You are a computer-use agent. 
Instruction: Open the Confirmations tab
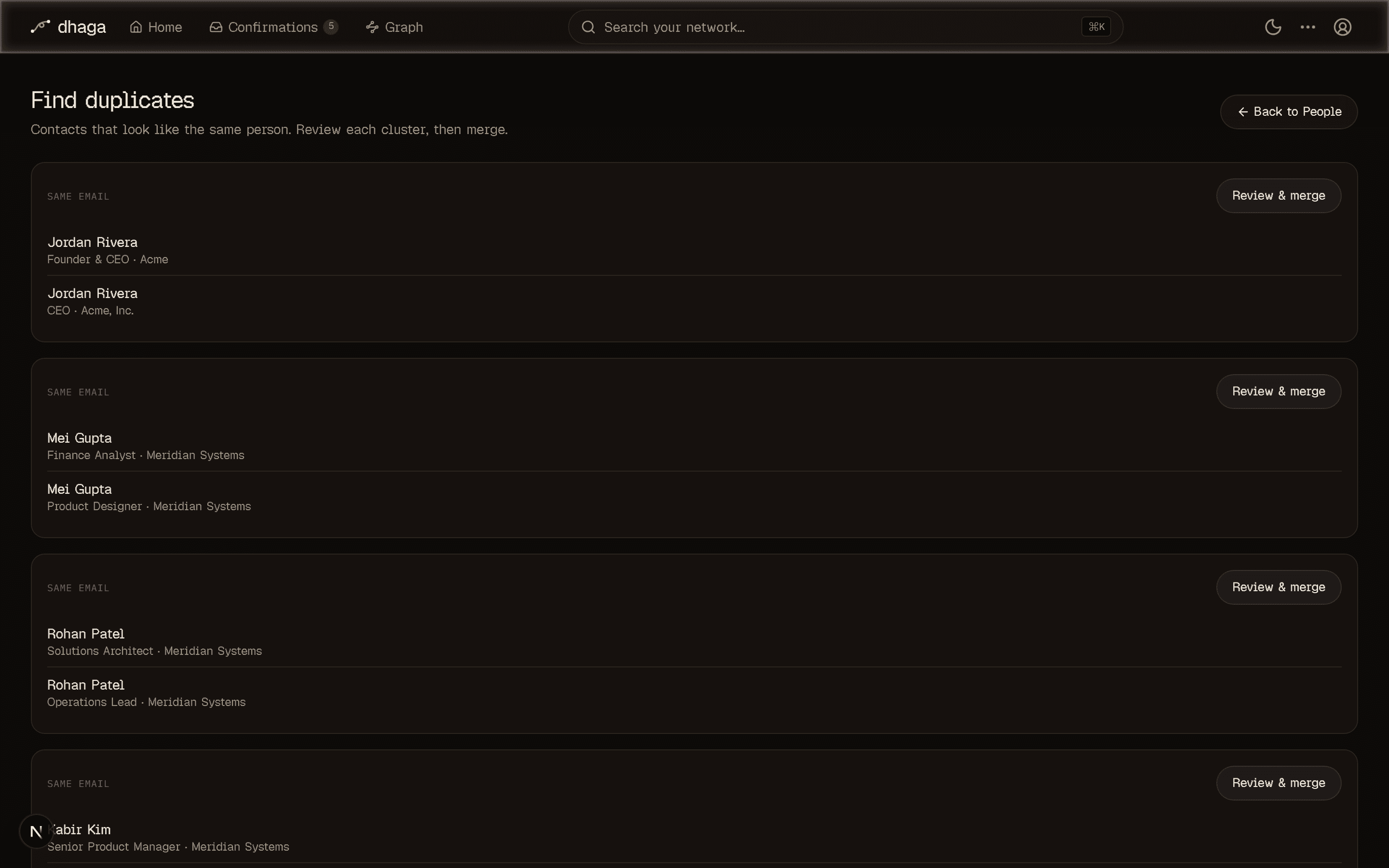(274, 27)
